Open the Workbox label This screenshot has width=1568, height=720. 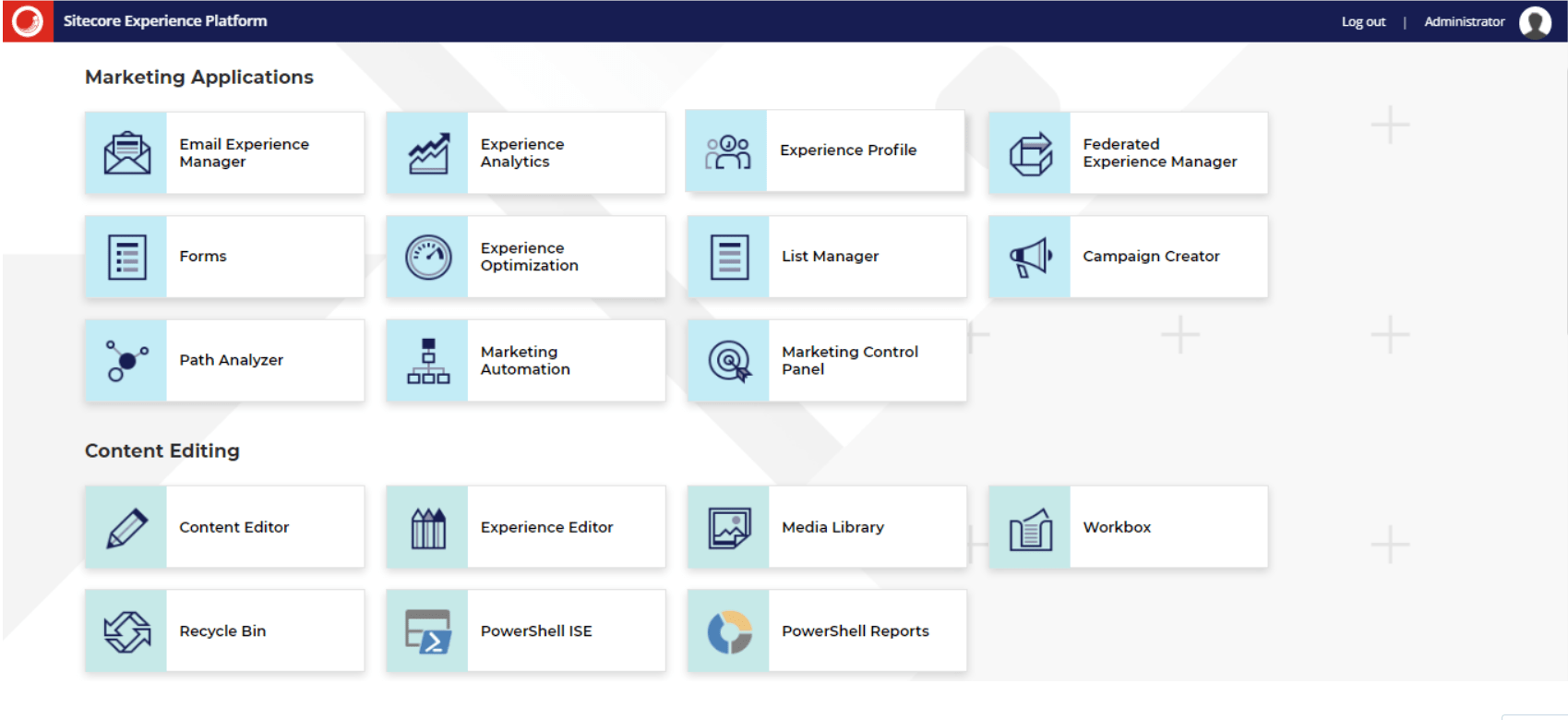tap(1117, 527)
